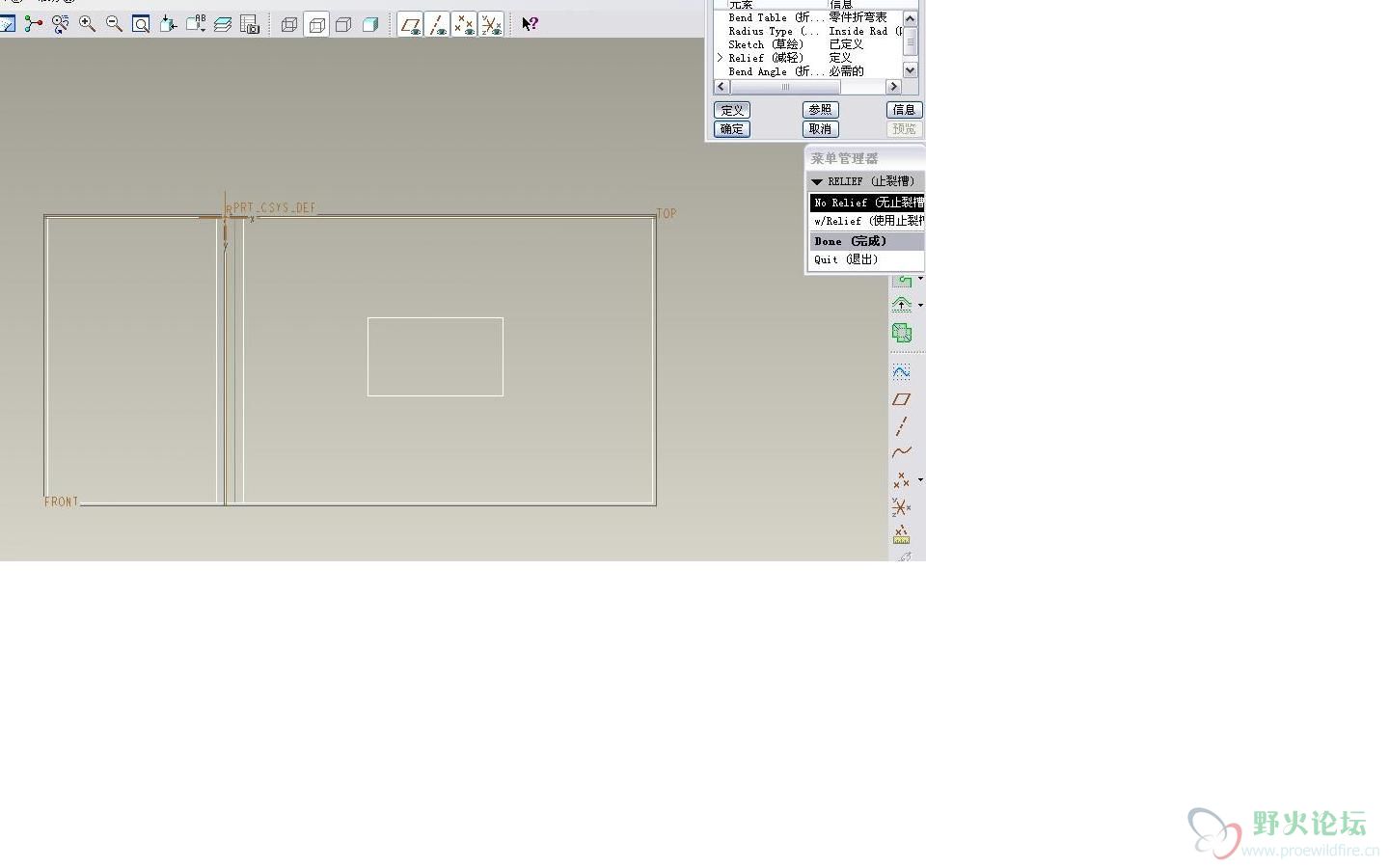The width and height of the screenshot is (1389, 868).
Task: Click the 信息 (Info) button
Action: pyautogui.click(x=905, y=110)
